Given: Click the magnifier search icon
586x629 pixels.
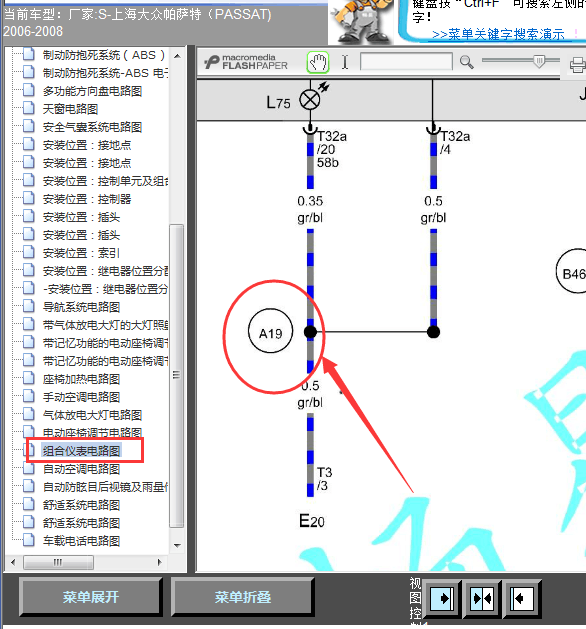Looking at the screenshot, I should tap(466, 62).
